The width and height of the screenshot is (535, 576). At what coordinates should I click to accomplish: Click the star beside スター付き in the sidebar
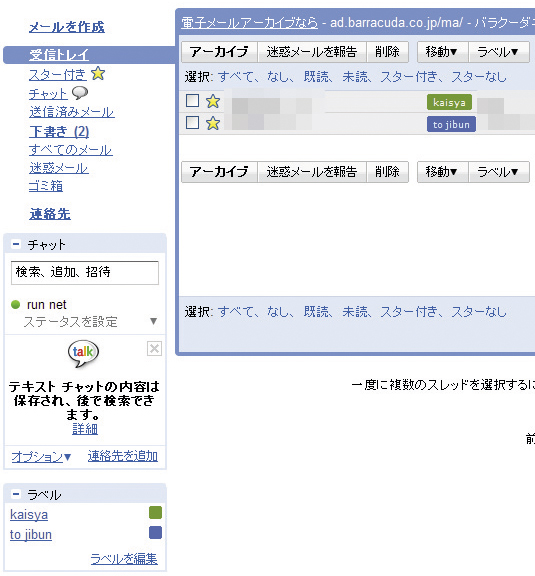[x=98, y=74]
